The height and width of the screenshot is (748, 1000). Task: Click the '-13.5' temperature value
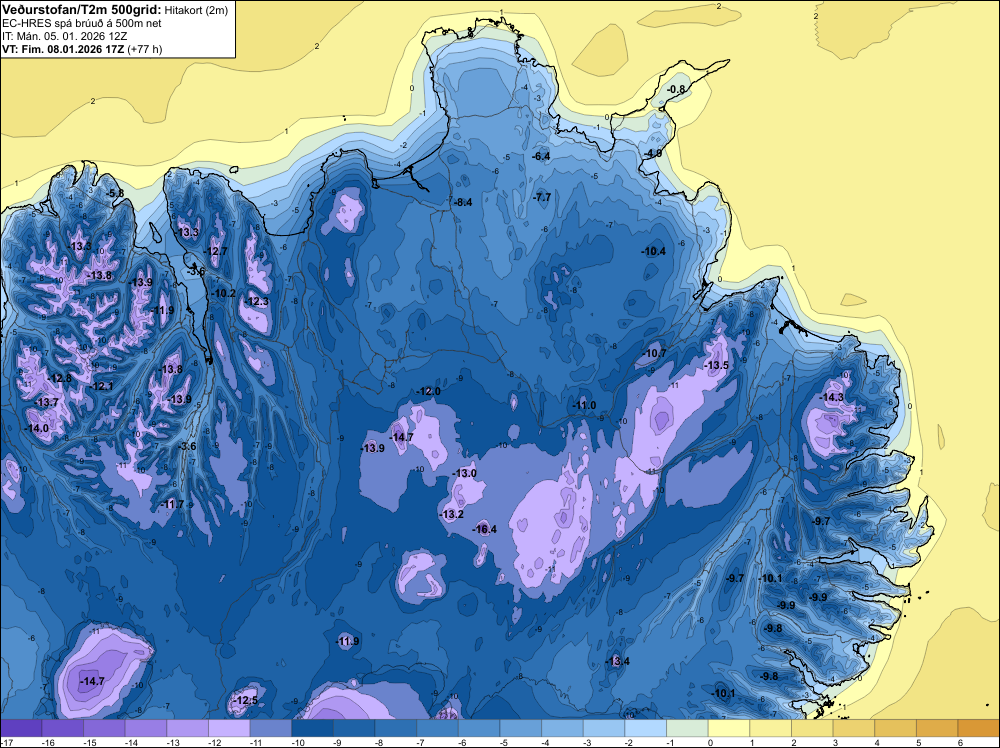(x=716, y=365)
